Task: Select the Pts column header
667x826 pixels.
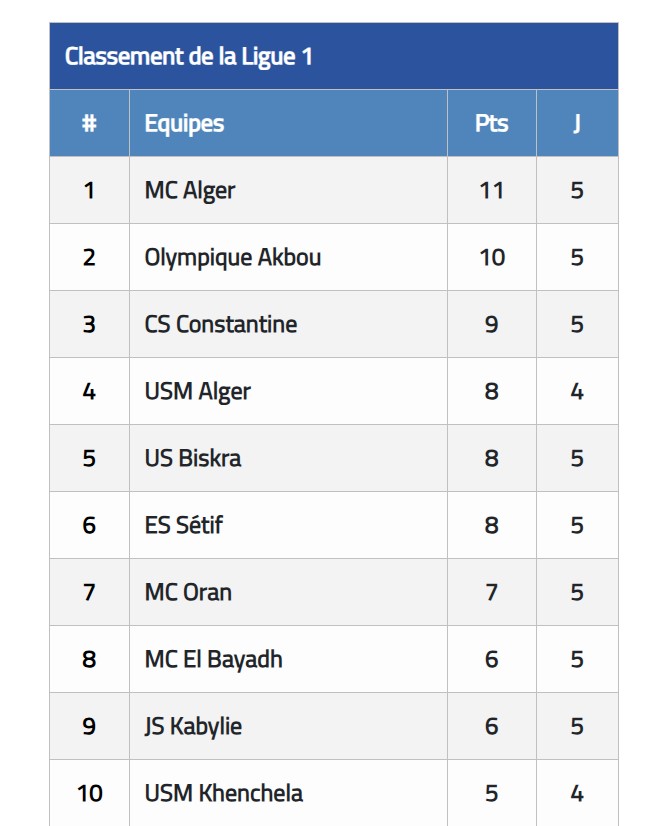Action: coord(492,124)
